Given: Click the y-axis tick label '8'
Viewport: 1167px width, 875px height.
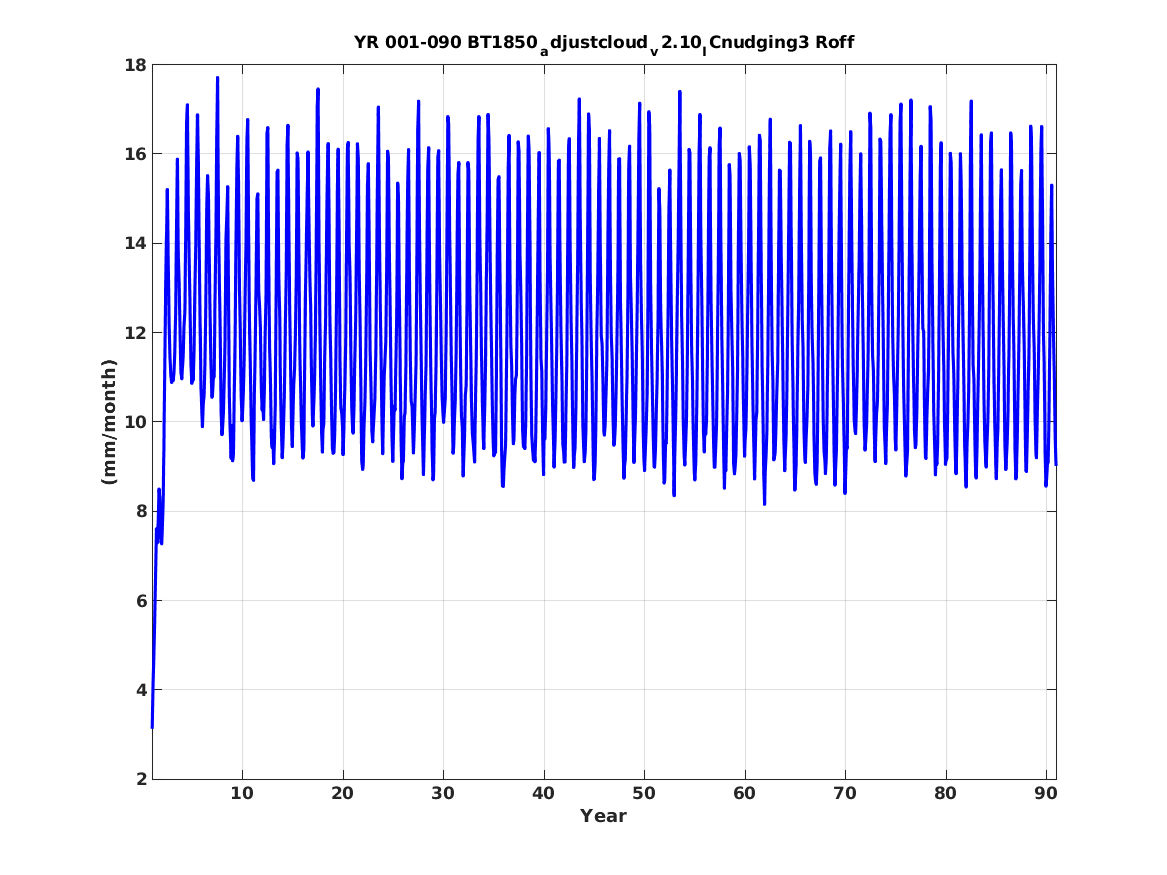Looking at the screenshot, I should coord(141,511).
